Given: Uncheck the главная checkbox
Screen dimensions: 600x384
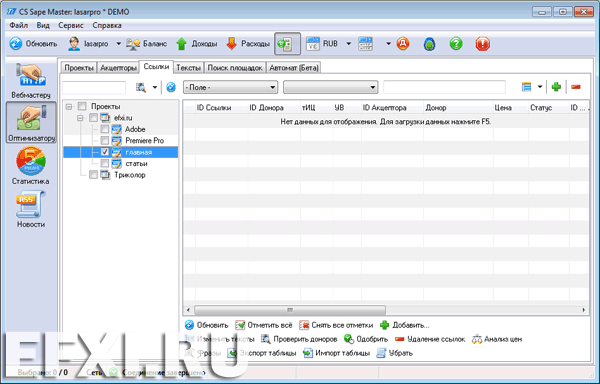Looking at the screenshot, I should coord(104,152).
